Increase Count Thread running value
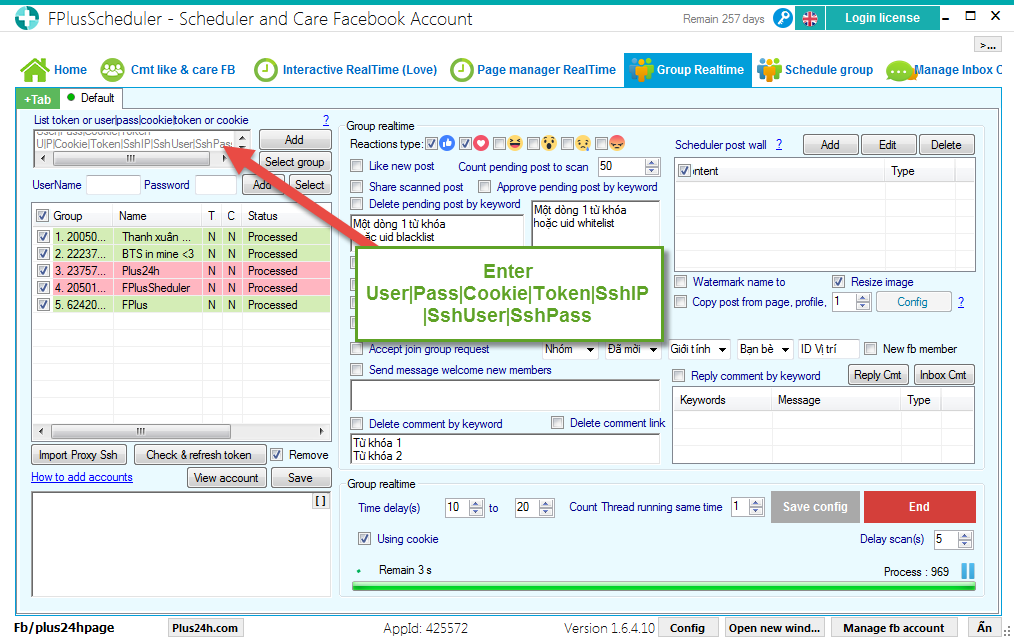The image size is (1014, 640). pos(756,503)
